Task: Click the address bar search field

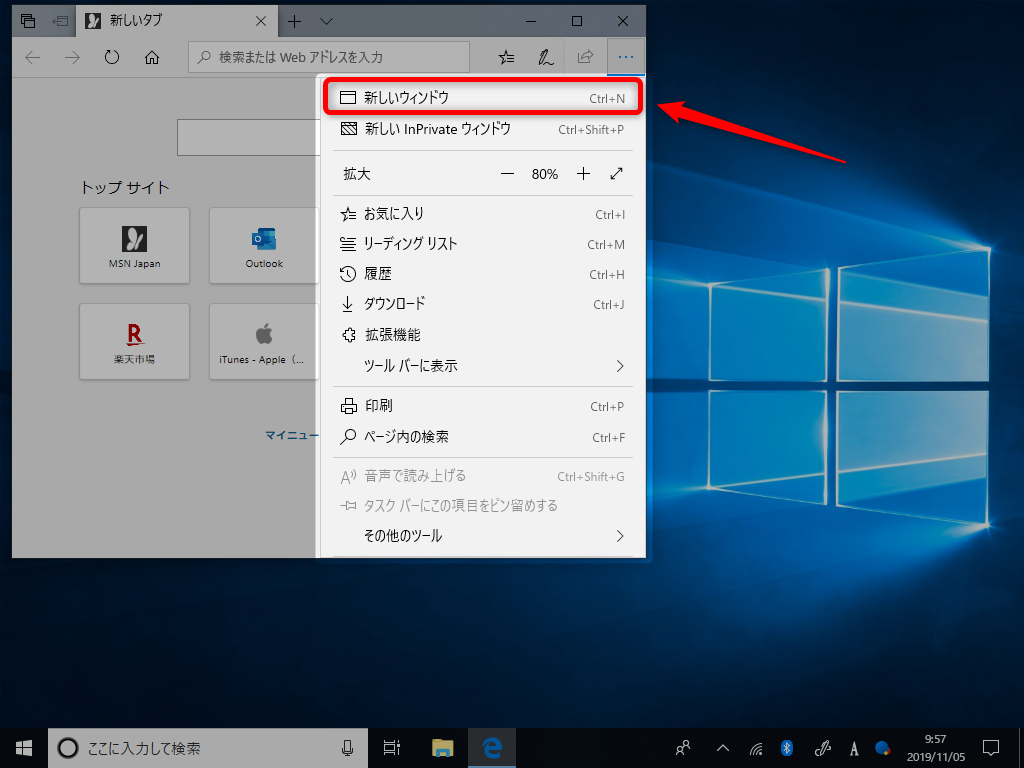Action: (x=330, y=57)
